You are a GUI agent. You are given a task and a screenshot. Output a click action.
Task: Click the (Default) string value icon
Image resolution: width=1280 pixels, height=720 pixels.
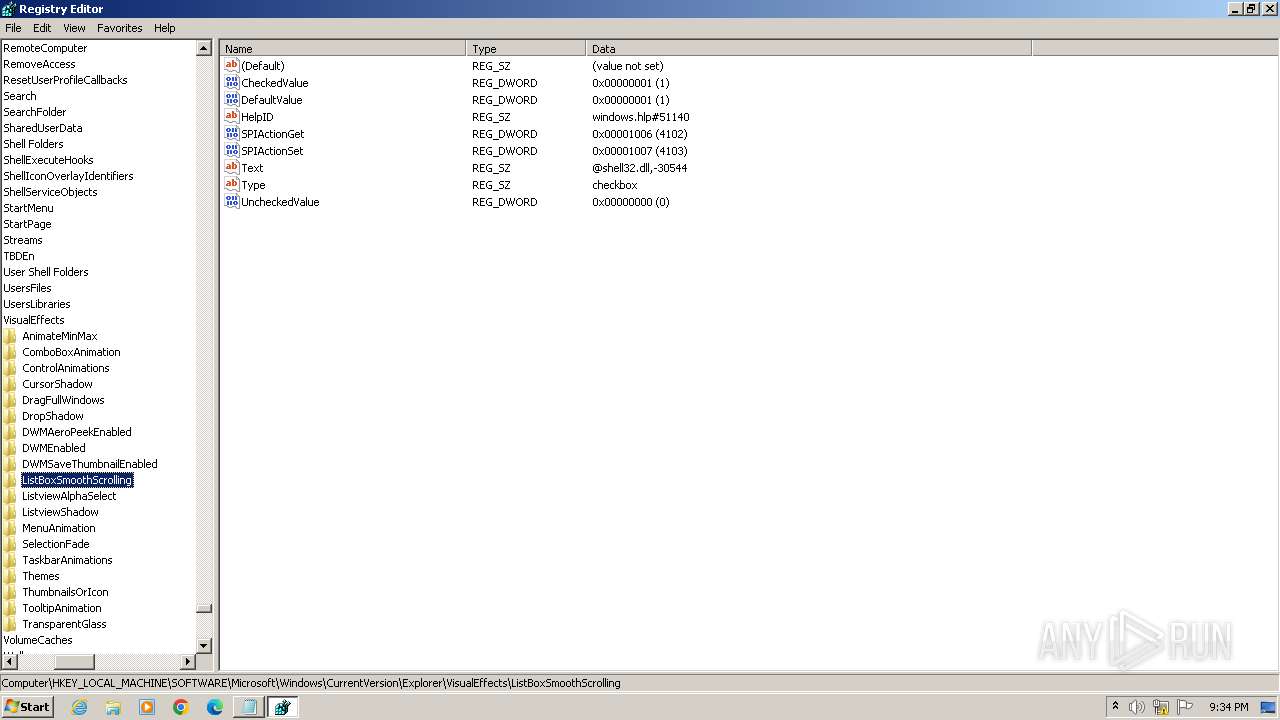[x=232, y=66]
